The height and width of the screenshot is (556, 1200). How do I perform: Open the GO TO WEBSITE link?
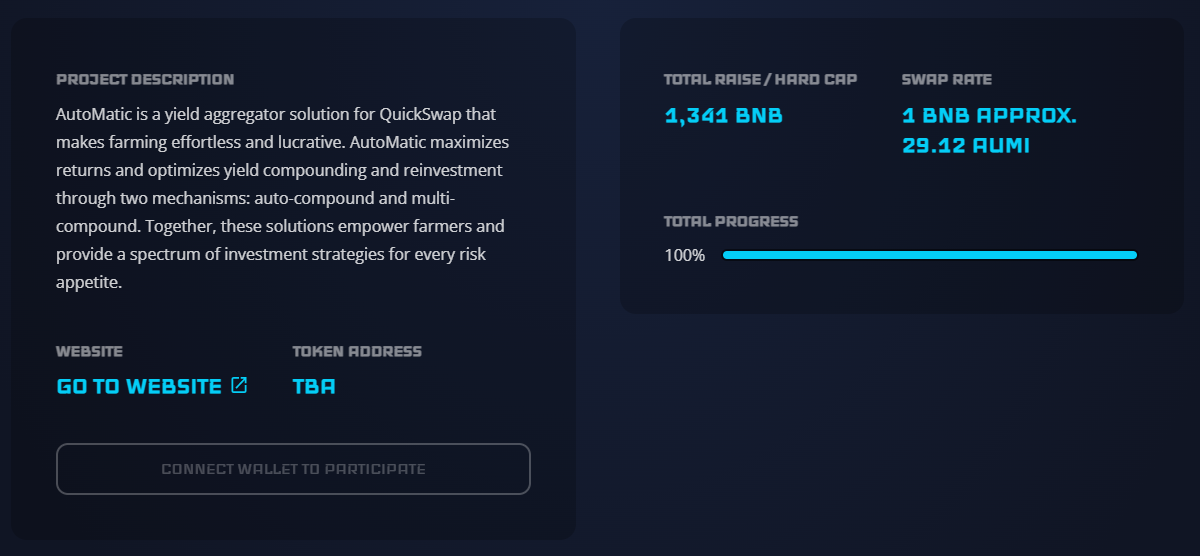tap(139, 386)
